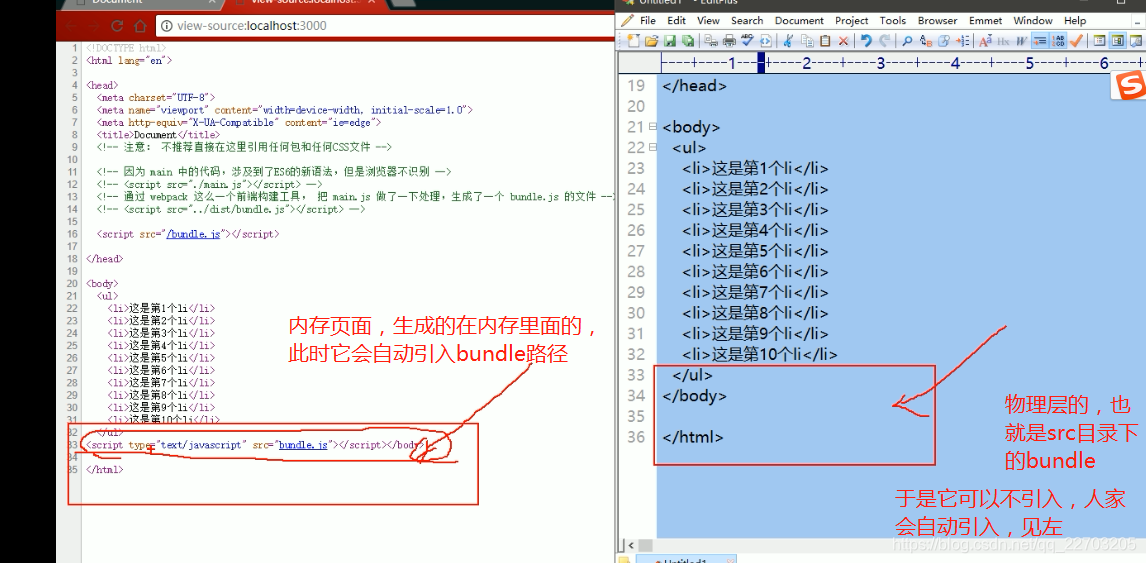Click the Paste clipboard icon

[x=825, y=41]
